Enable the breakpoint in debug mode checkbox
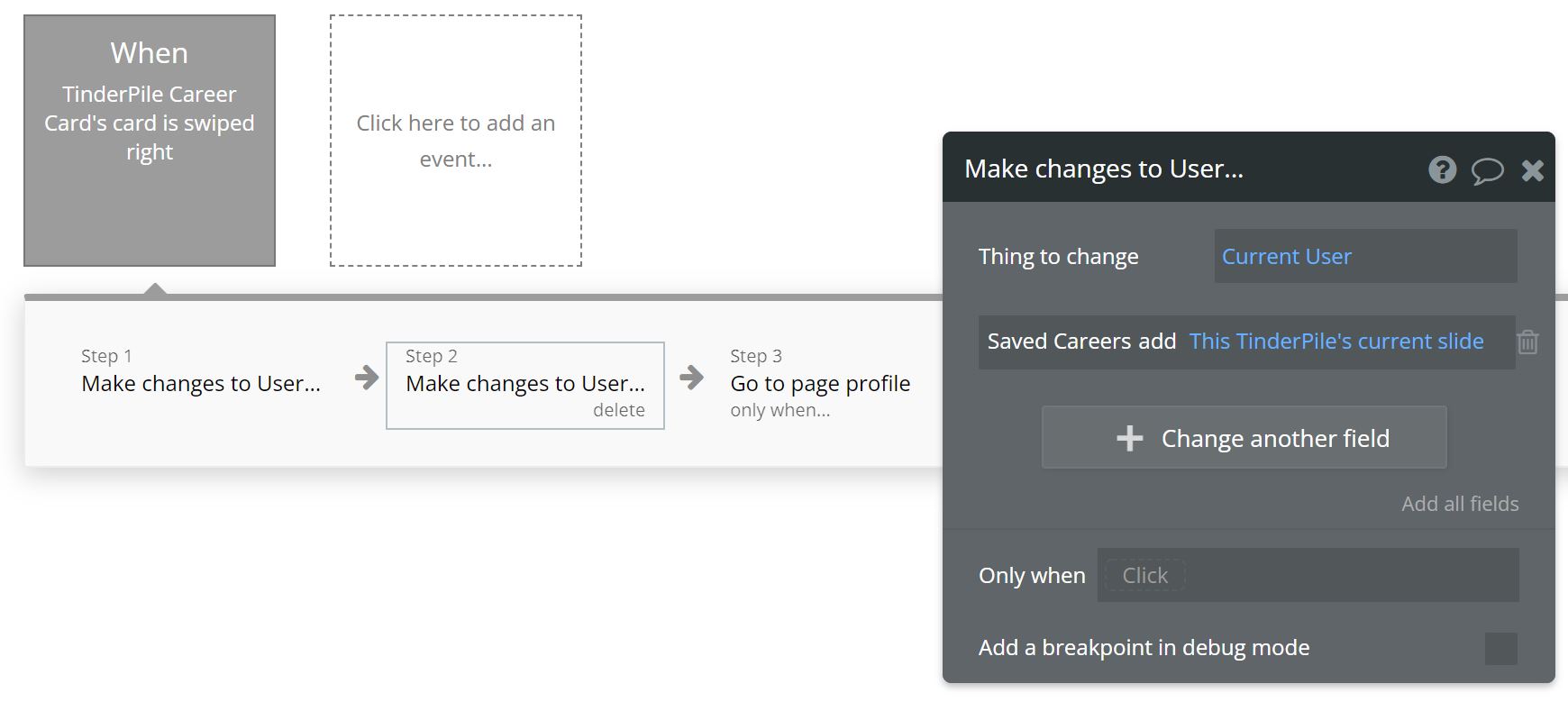This screenshot has width=1568, height=702. tap(1500, 648)
